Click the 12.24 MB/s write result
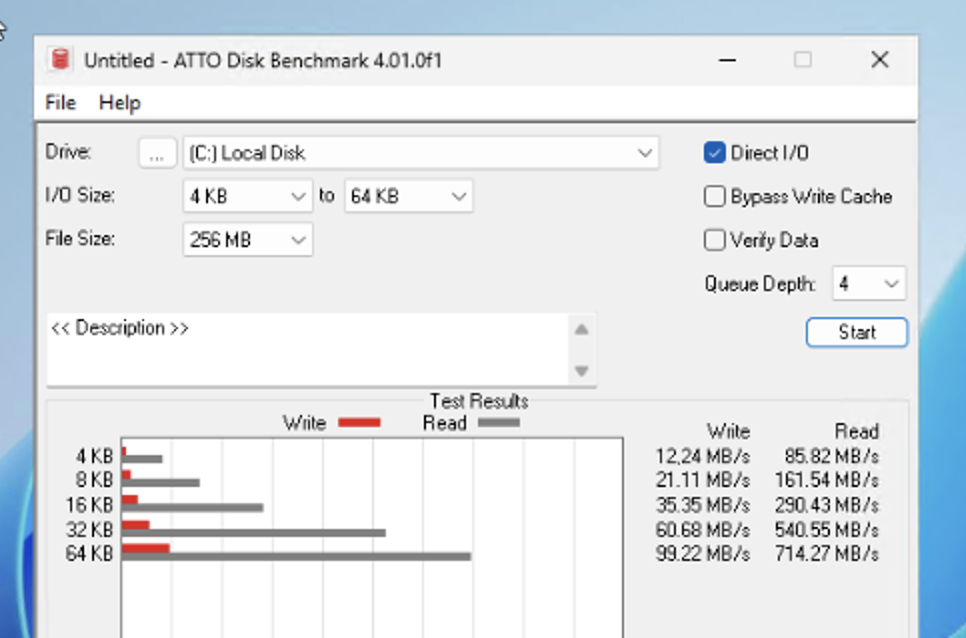Viewport: 966px width, 638px height. [x=702, y=456]
